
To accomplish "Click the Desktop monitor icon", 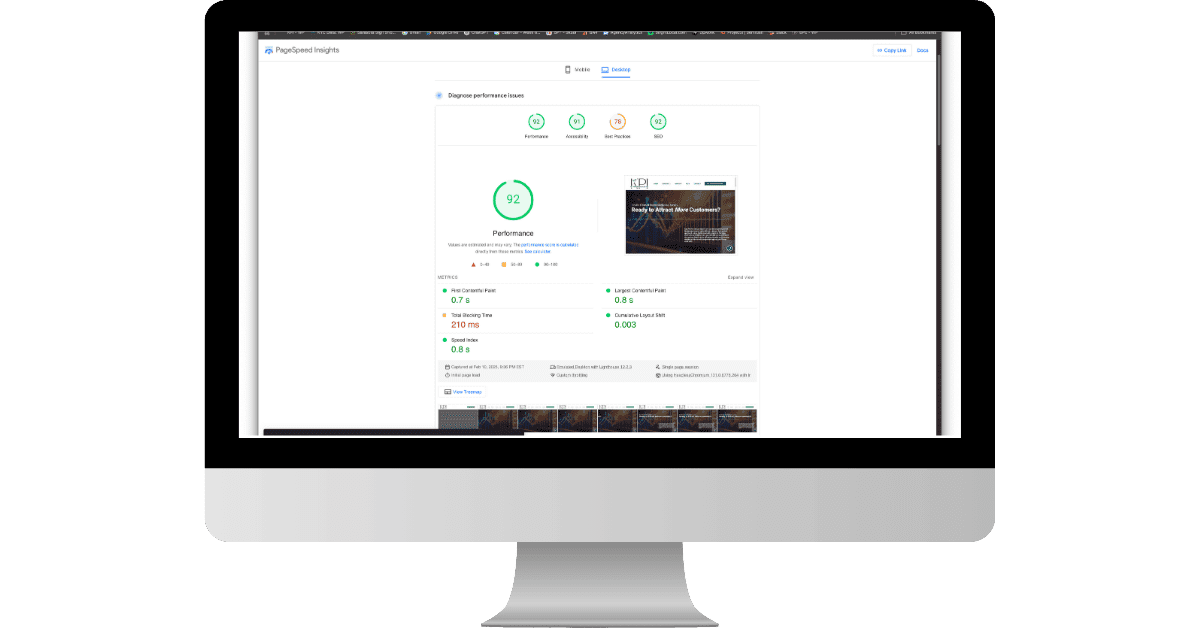I will click(x=604, y=69).
